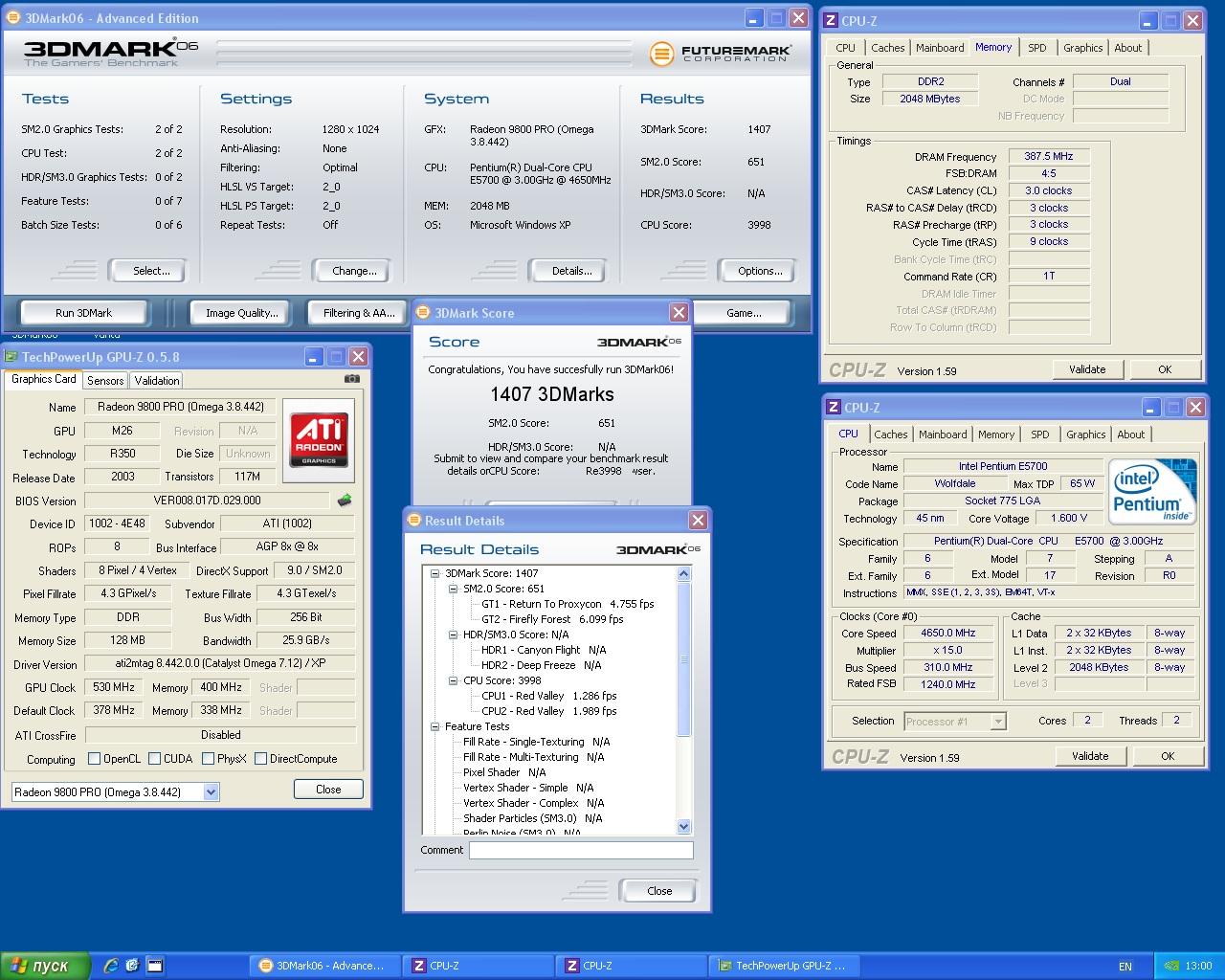Click the Futuremark Corporation logo

click(721, 54)
